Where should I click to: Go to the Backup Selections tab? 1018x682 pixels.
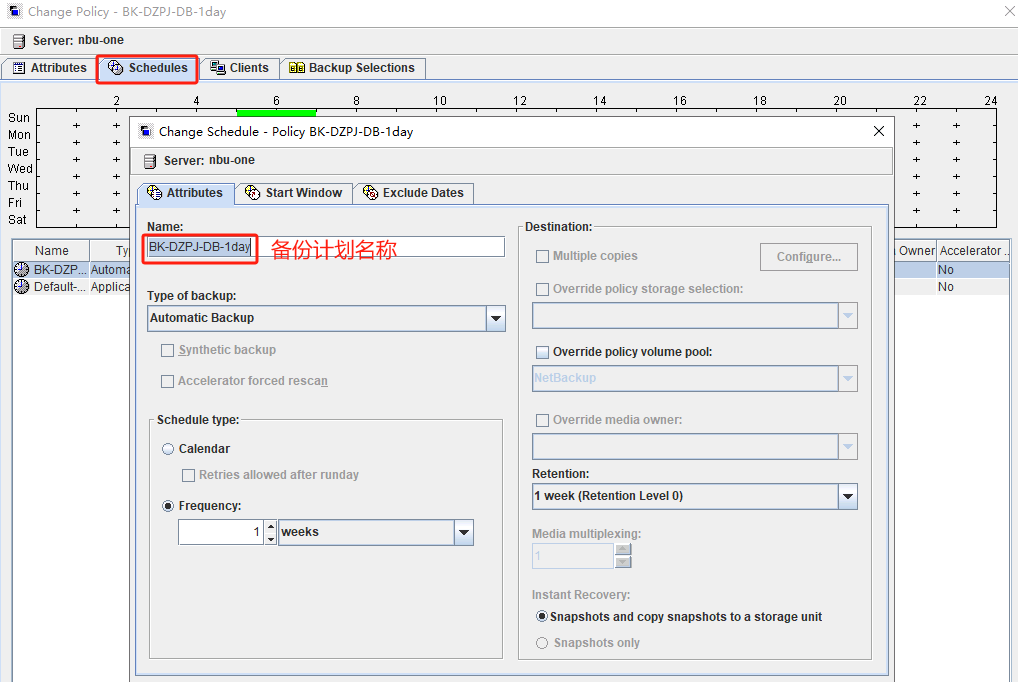353,68
